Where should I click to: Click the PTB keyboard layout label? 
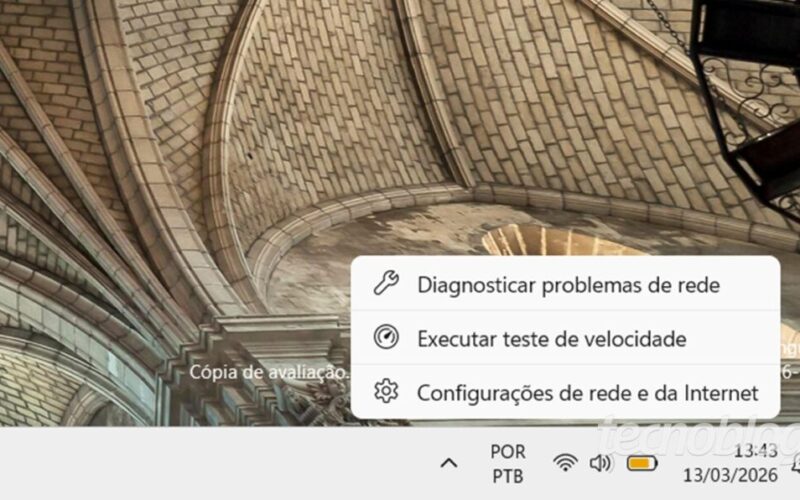click(x=507, y=476)
